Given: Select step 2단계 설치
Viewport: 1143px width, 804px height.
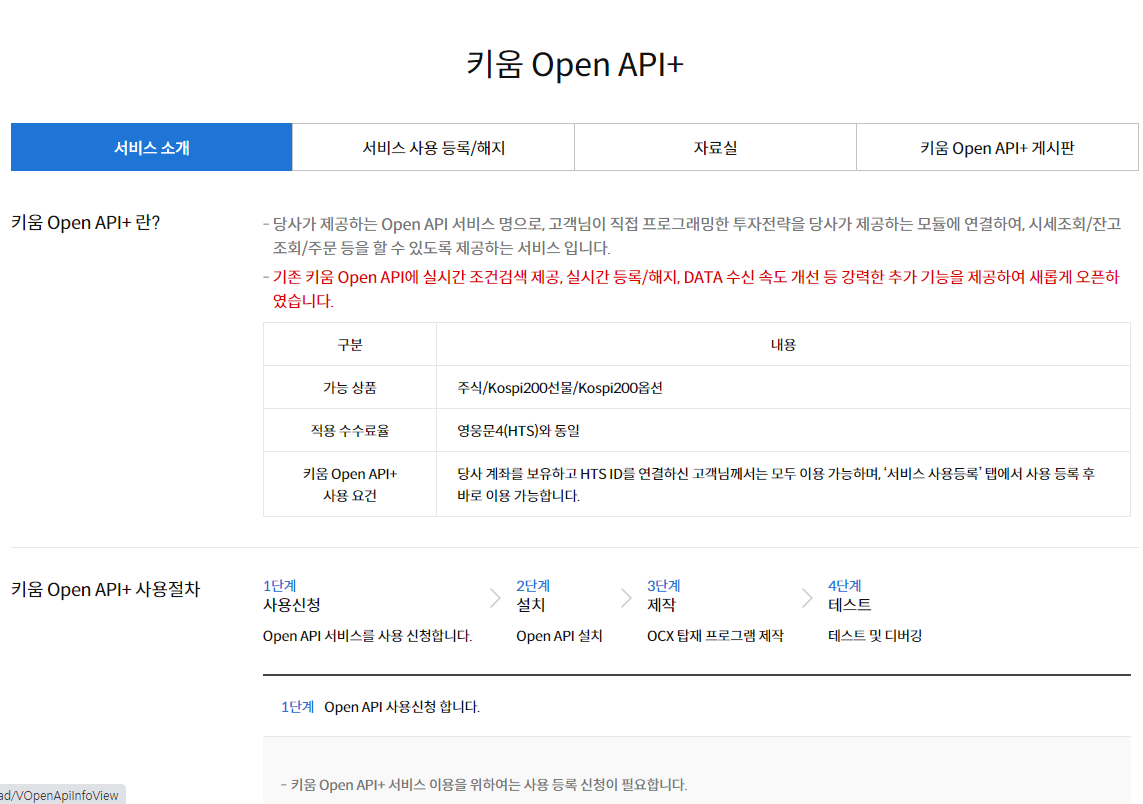Looking at the screenshot, I should point(533,596).
